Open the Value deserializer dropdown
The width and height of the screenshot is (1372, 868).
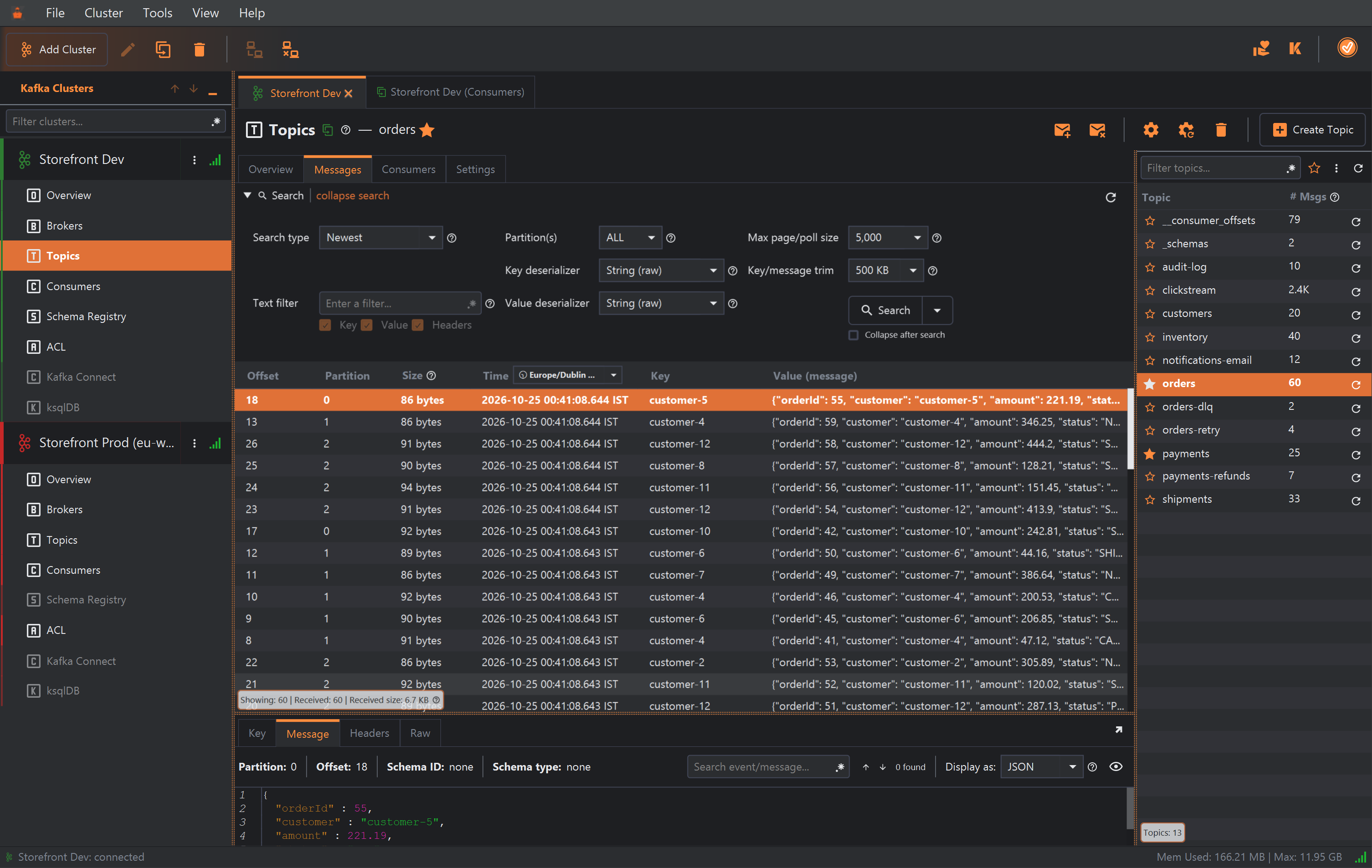661,304
